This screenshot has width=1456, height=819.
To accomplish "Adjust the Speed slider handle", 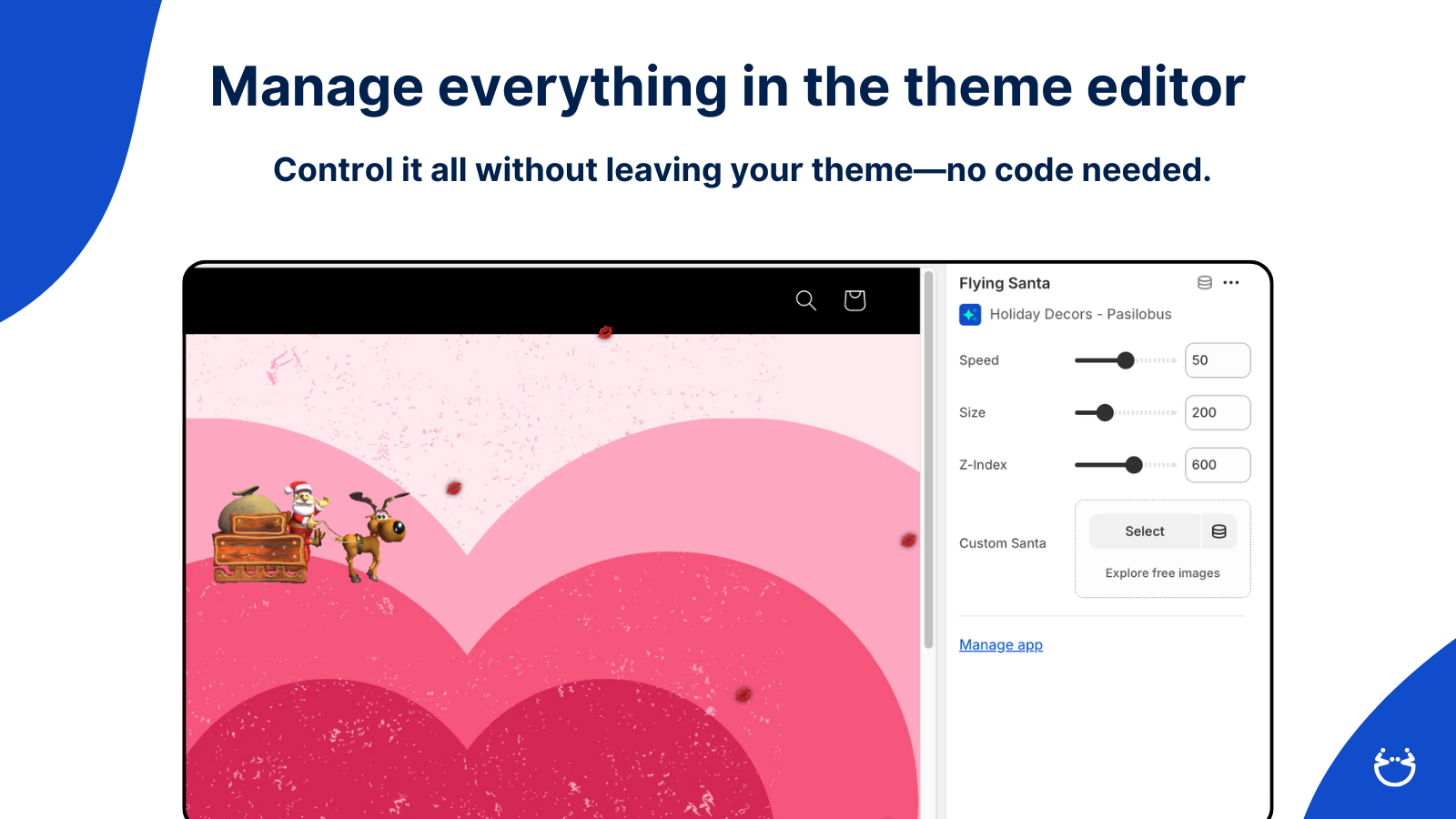I will click(x=1126, y=360).
